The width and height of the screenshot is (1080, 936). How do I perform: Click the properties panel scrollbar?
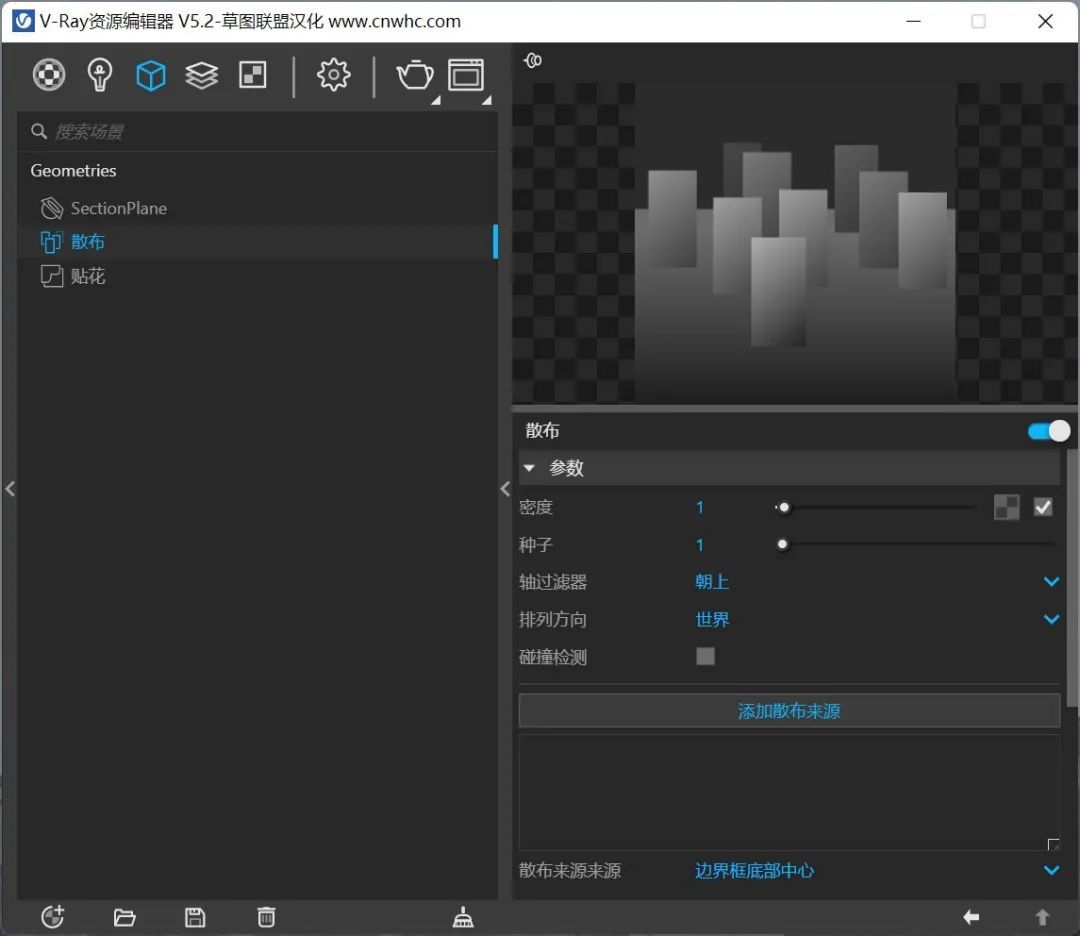tap(1072, 579)
